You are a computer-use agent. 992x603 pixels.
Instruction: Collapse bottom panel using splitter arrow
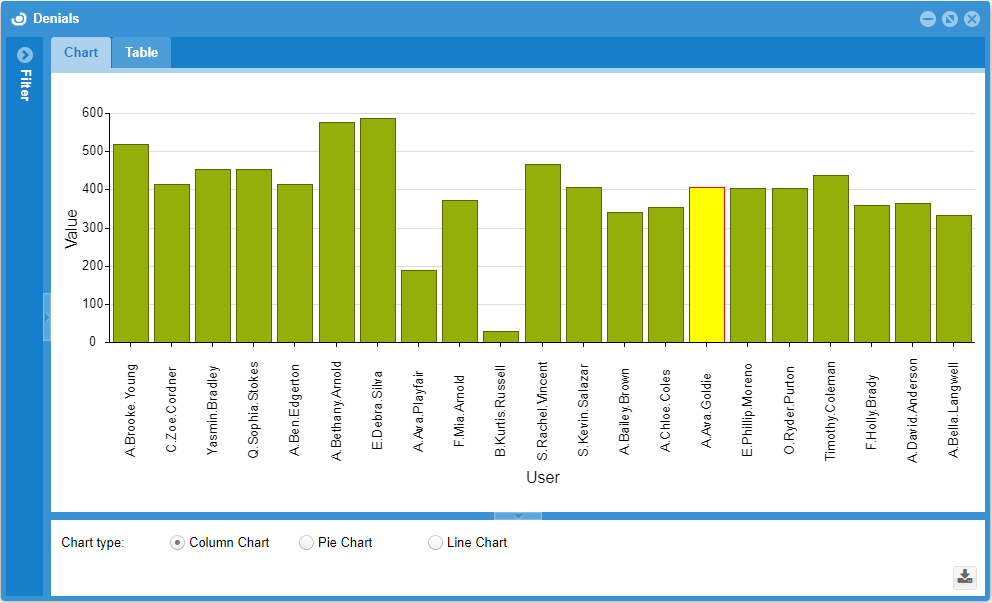pos(518,516)
